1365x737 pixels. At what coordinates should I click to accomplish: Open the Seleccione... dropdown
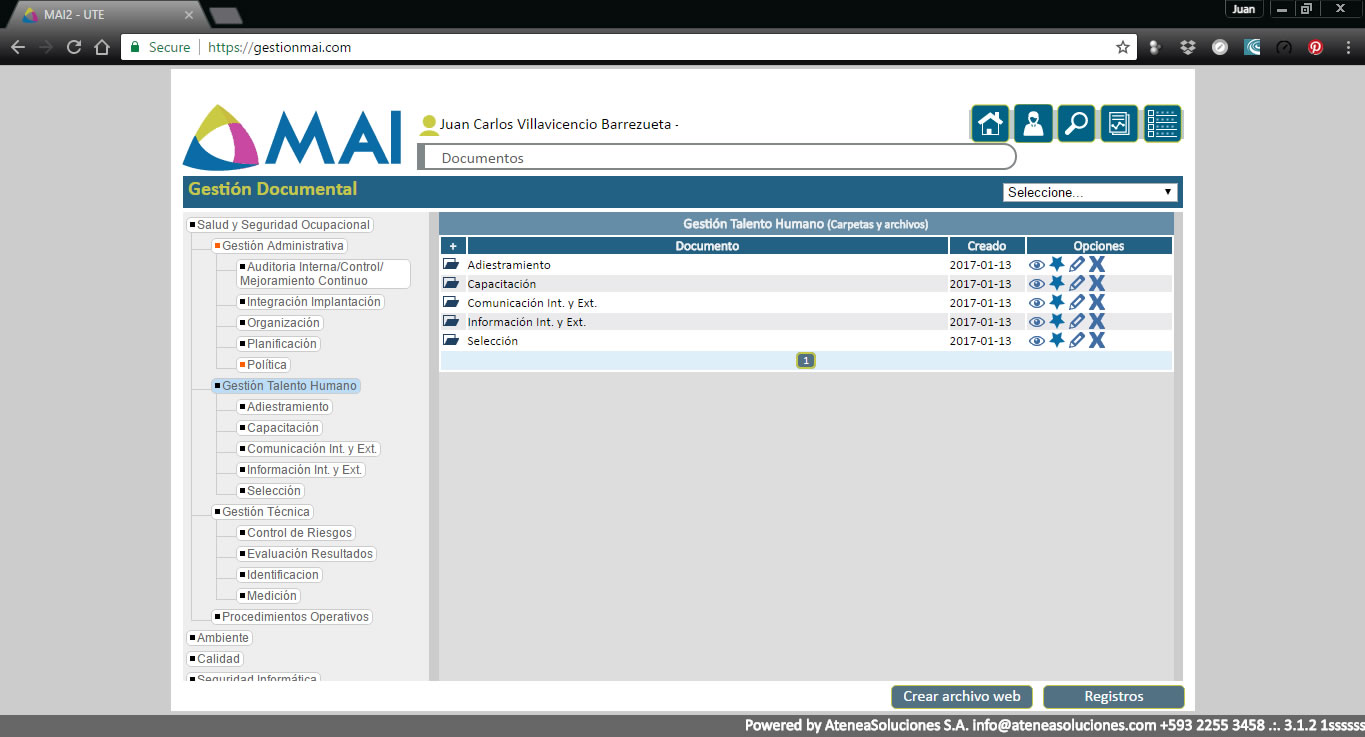[x=1090, y=192]
